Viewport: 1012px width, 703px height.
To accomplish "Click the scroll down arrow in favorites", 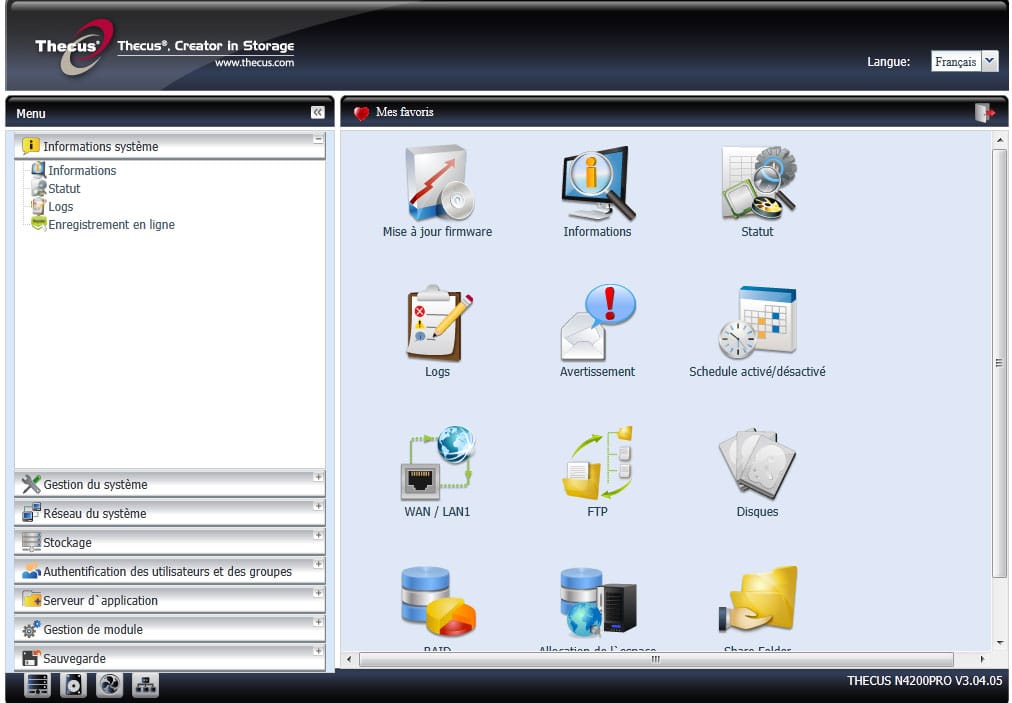I will (x=999, y=643).
